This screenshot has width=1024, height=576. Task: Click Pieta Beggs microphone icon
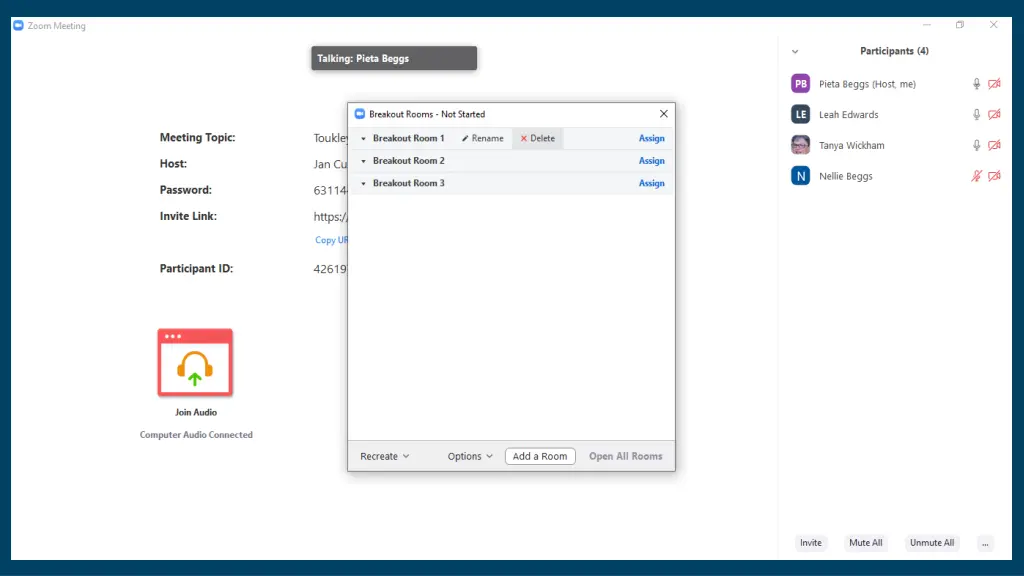[x=976, y=84]
